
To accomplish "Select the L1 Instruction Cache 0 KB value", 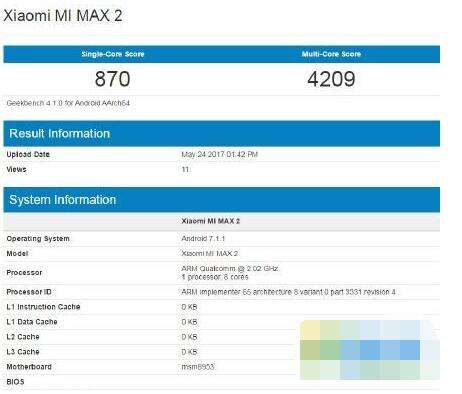I will point(189,307).
